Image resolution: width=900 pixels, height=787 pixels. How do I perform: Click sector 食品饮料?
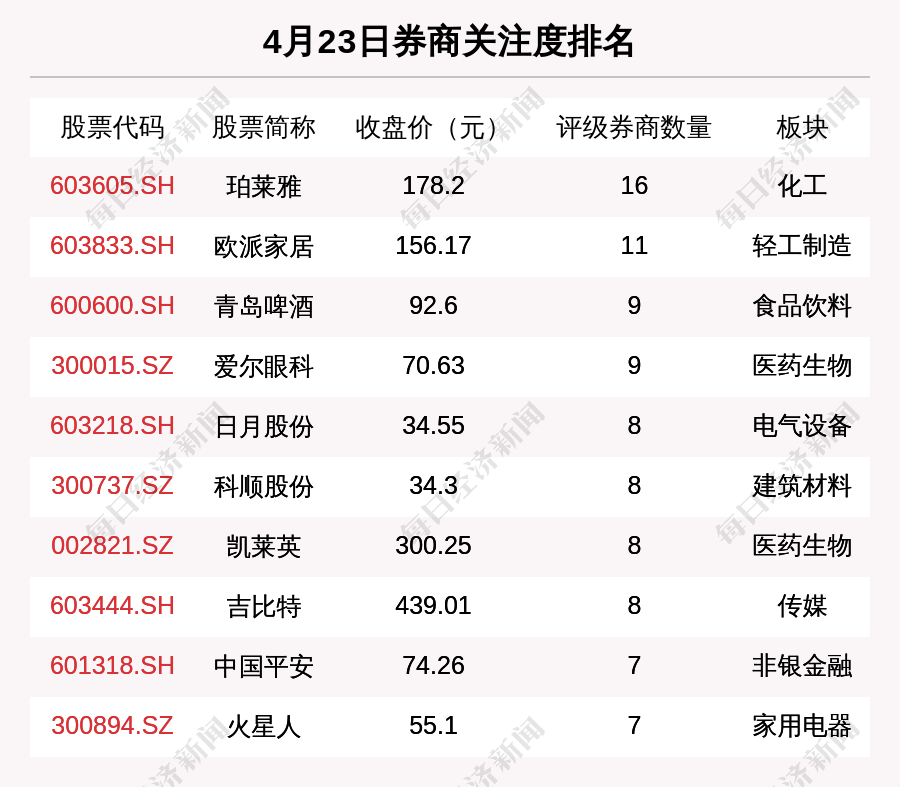(802, 306)
